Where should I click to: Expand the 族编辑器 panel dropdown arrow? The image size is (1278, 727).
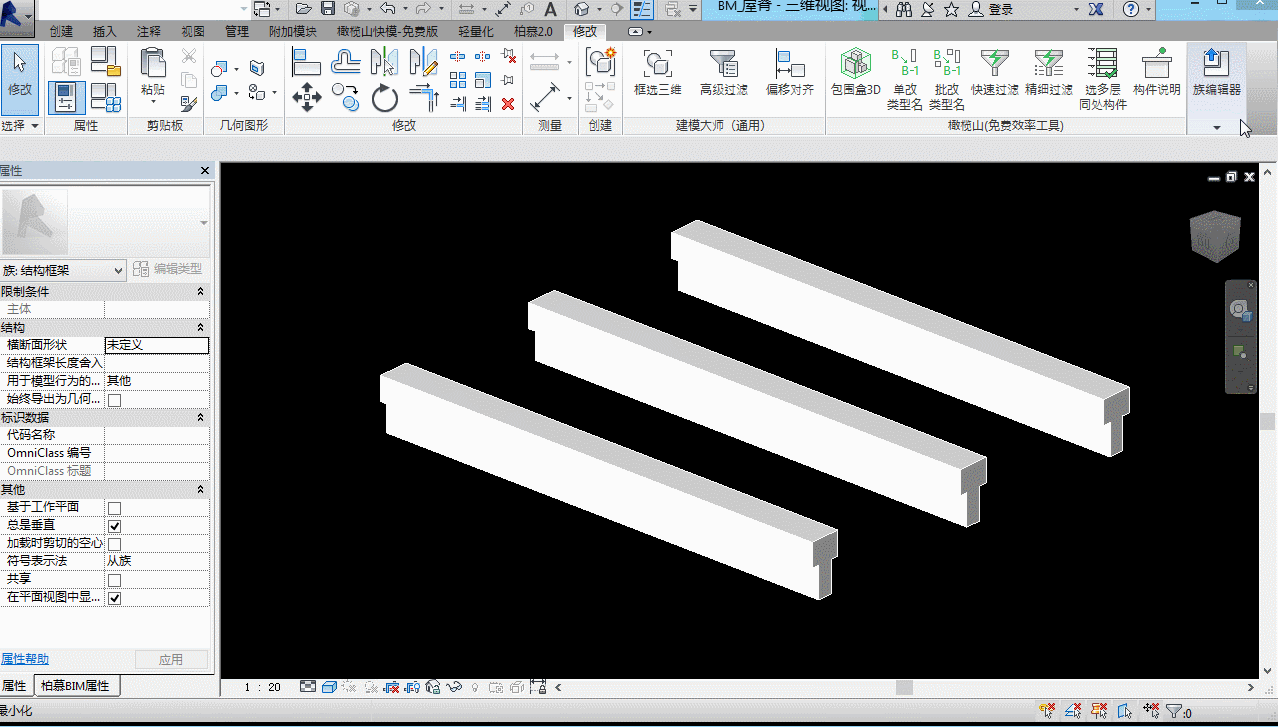[1217, 127]
